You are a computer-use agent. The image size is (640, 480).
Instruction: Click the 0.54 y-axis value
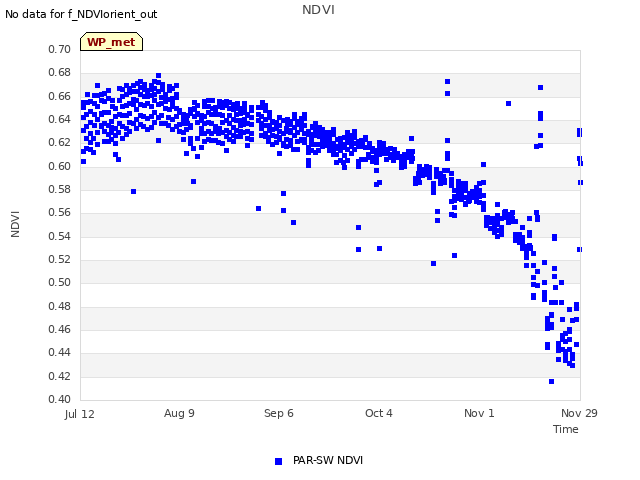pos(60,236)
